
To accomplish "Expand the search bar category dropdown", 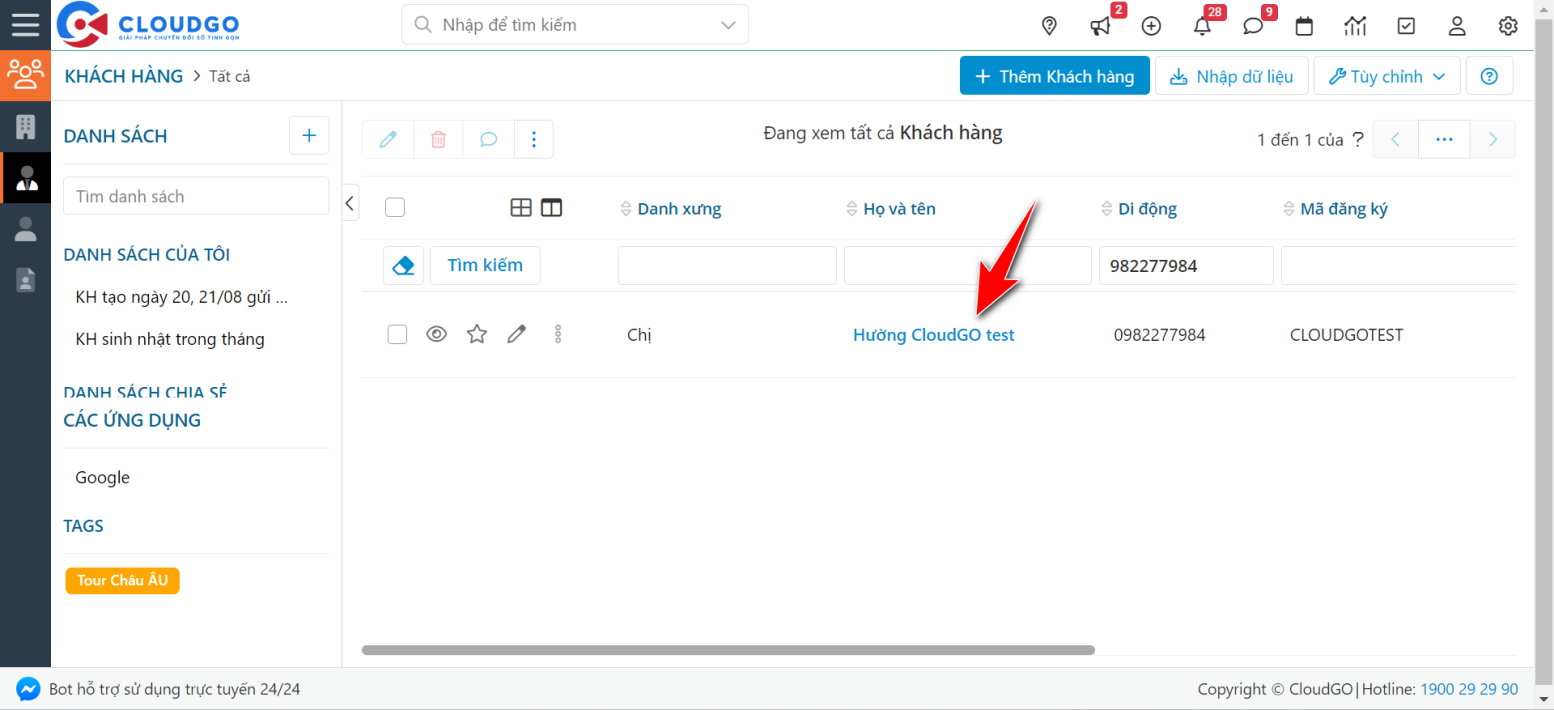I will point(727,24).
